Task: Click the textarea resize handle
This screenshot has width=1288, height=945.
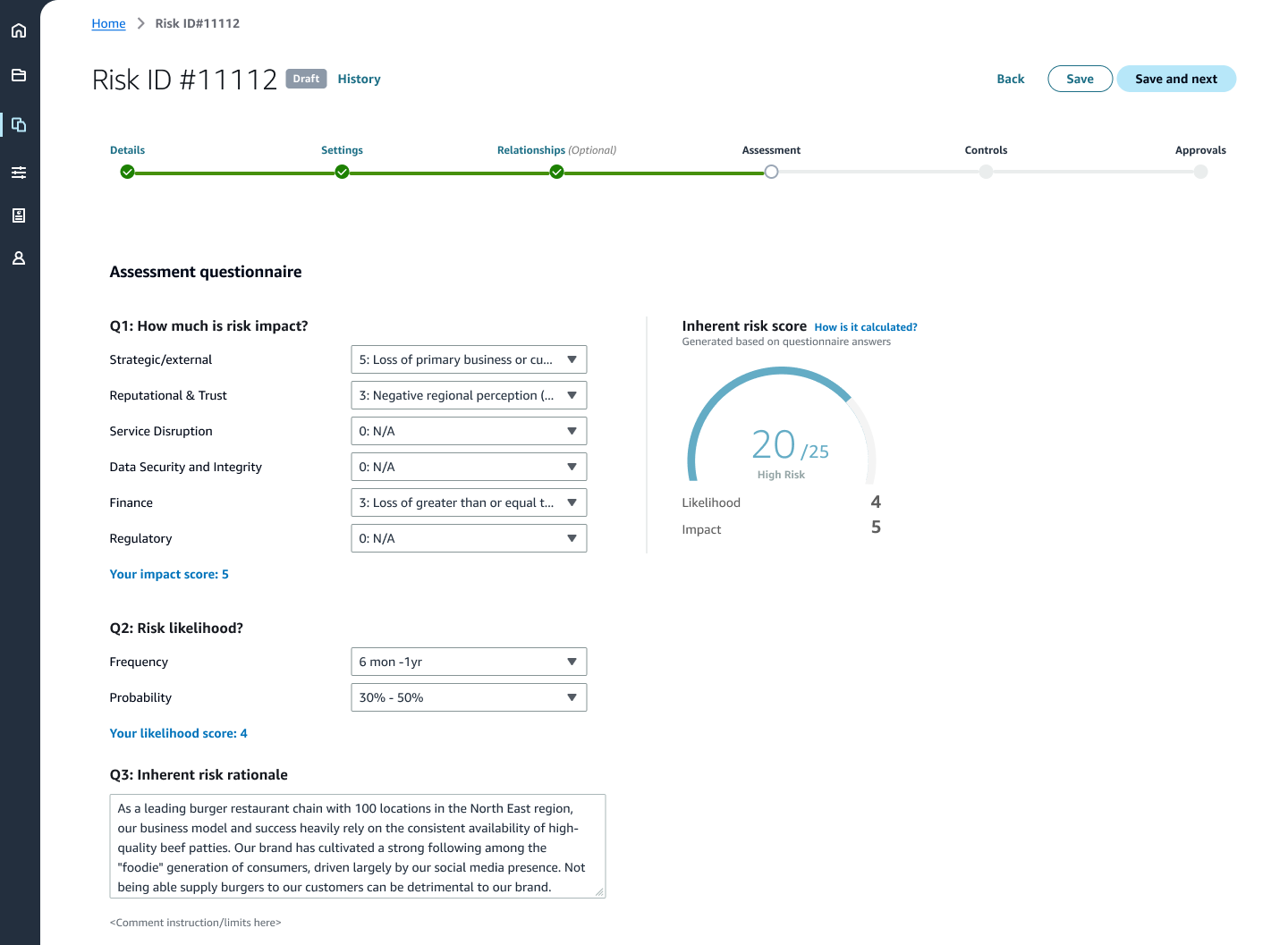Action: pos(599,891)
